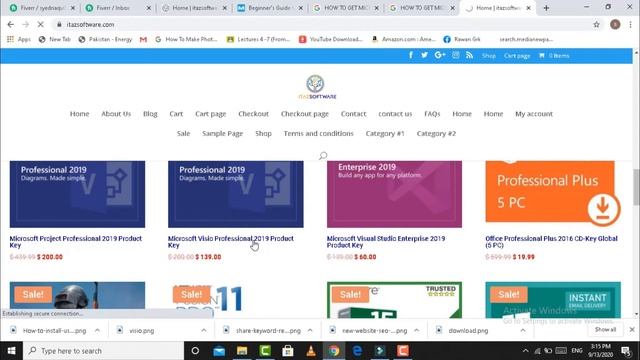640x360 pixels.
Task: Open the Gmail bookmark icon
Action: (143, 39)
